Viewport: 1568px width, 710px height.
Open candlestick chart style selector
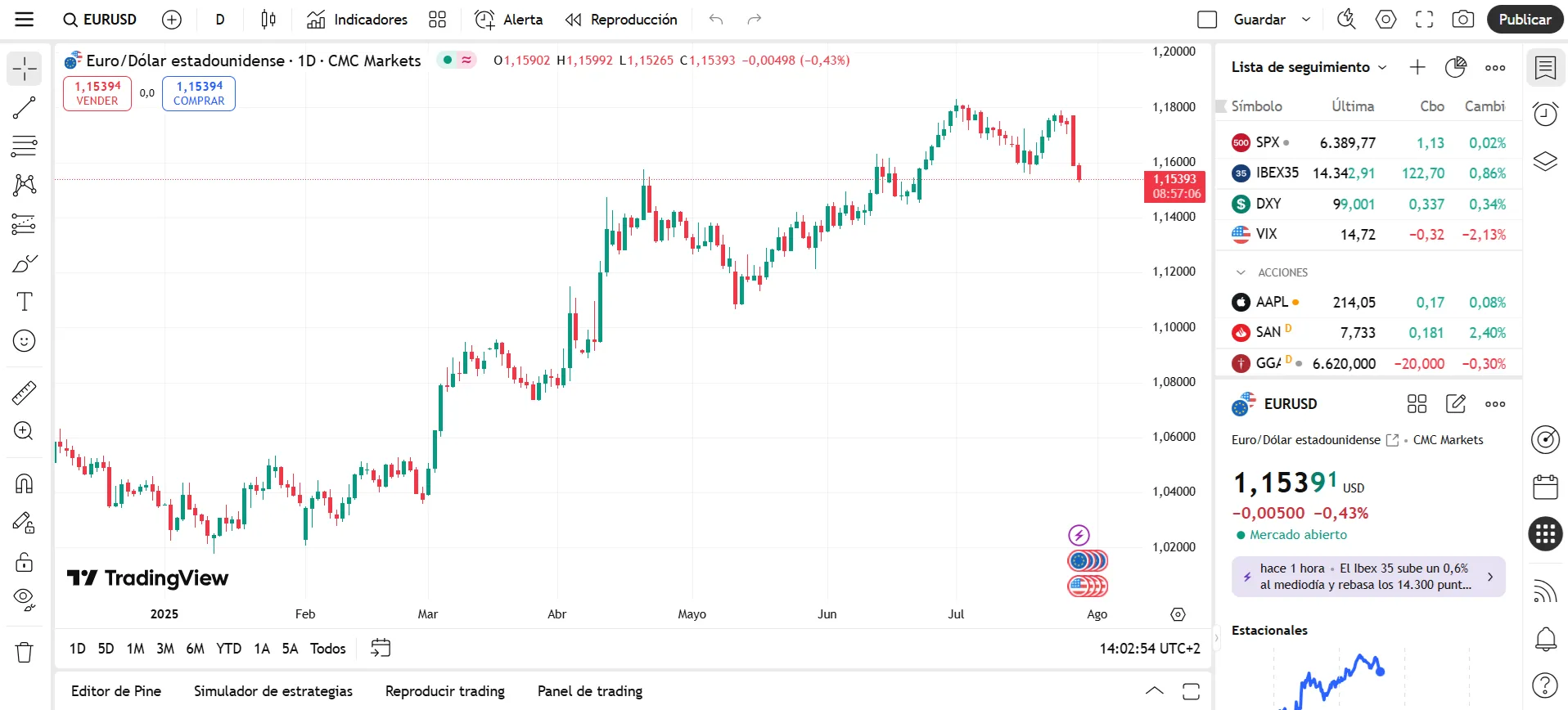[268, 20]
